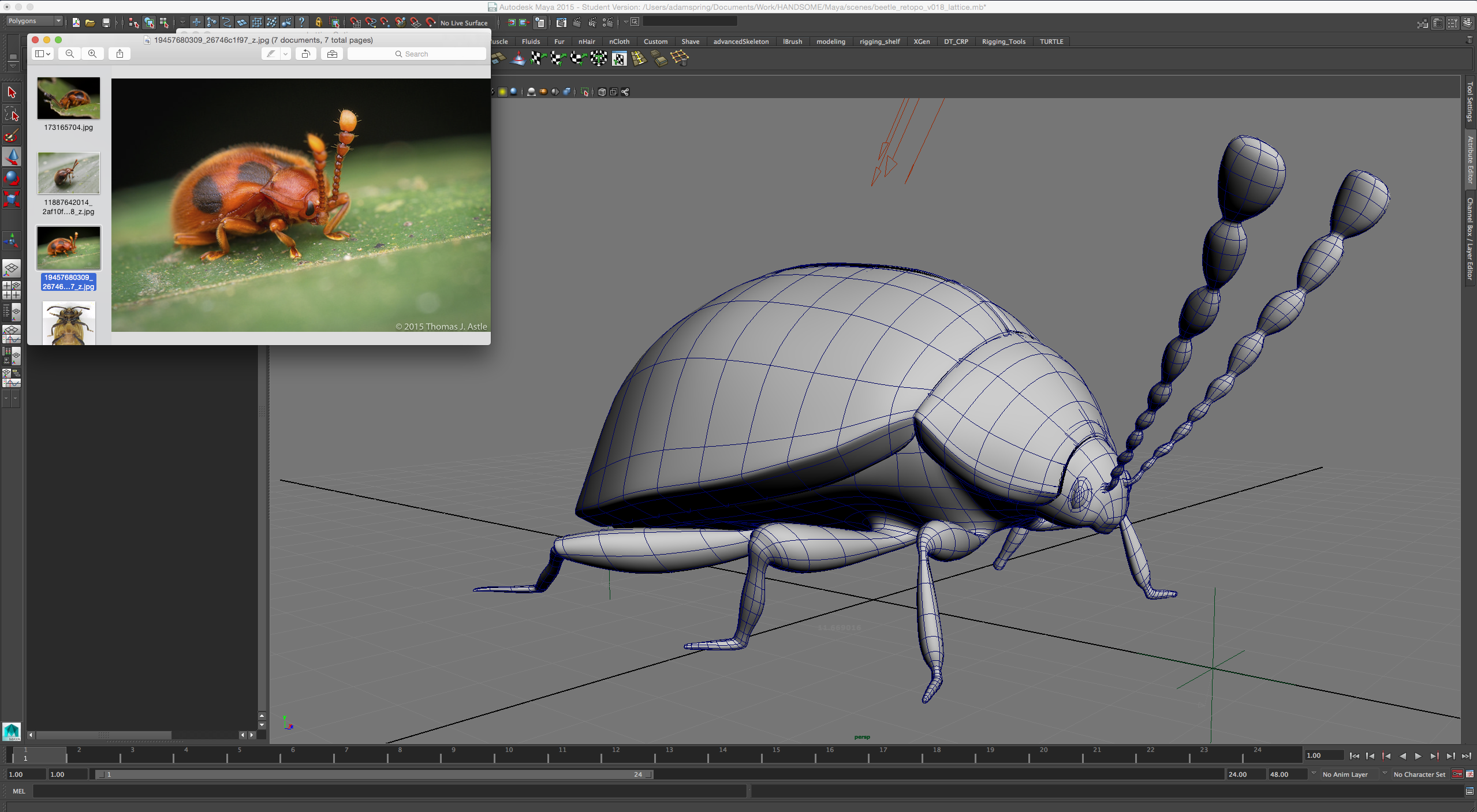Open the render settings window
The image size is (1477, 812).
click(x=607, y=23)
